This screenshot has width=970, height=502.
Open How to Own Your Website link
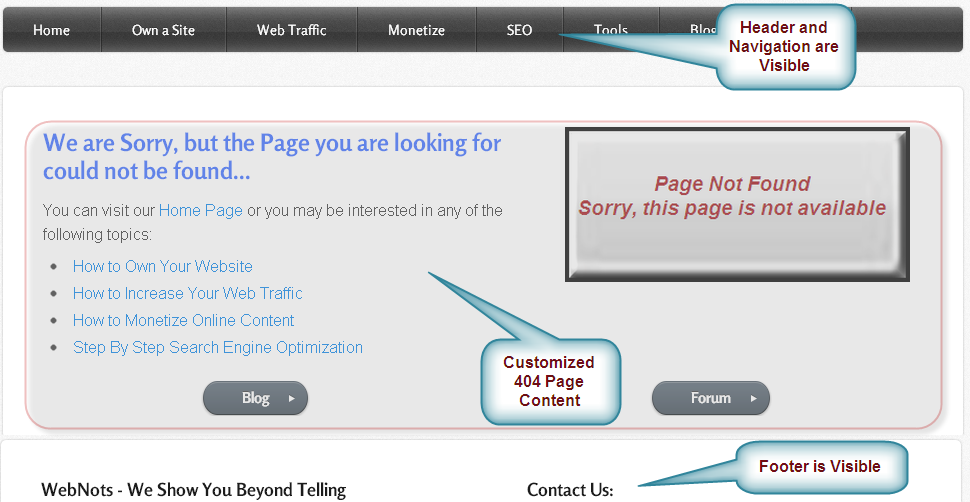162,266
